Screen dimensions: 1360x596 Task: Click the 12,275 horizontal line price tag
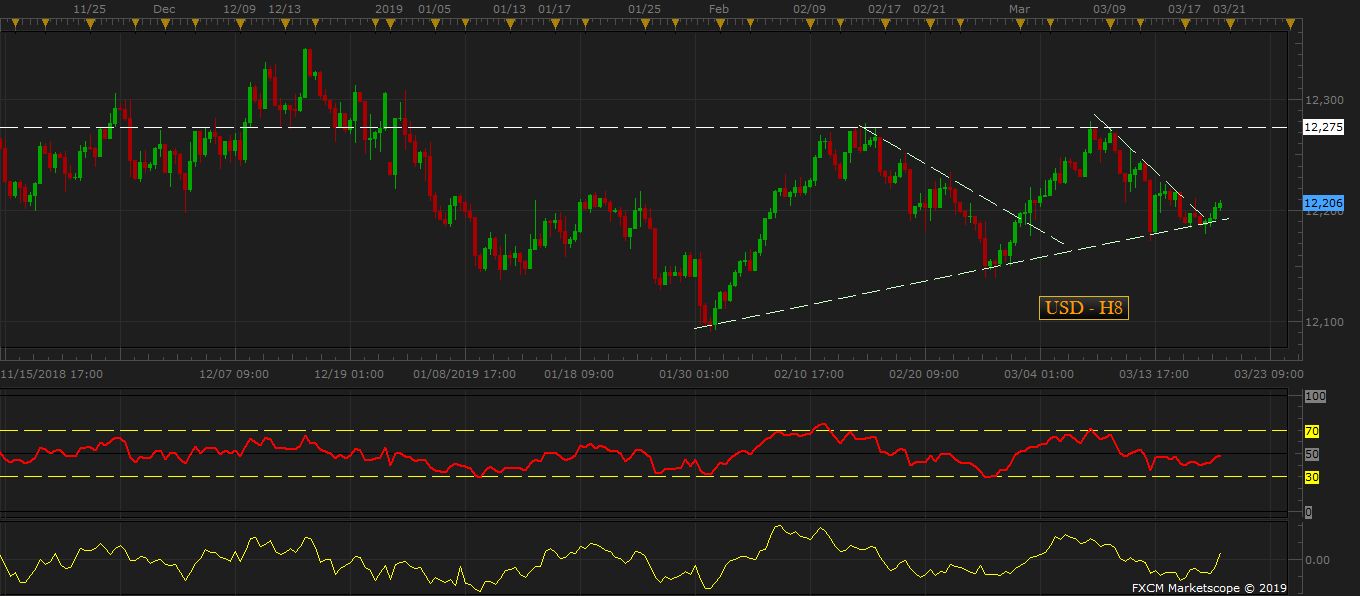pos(1323,127)
